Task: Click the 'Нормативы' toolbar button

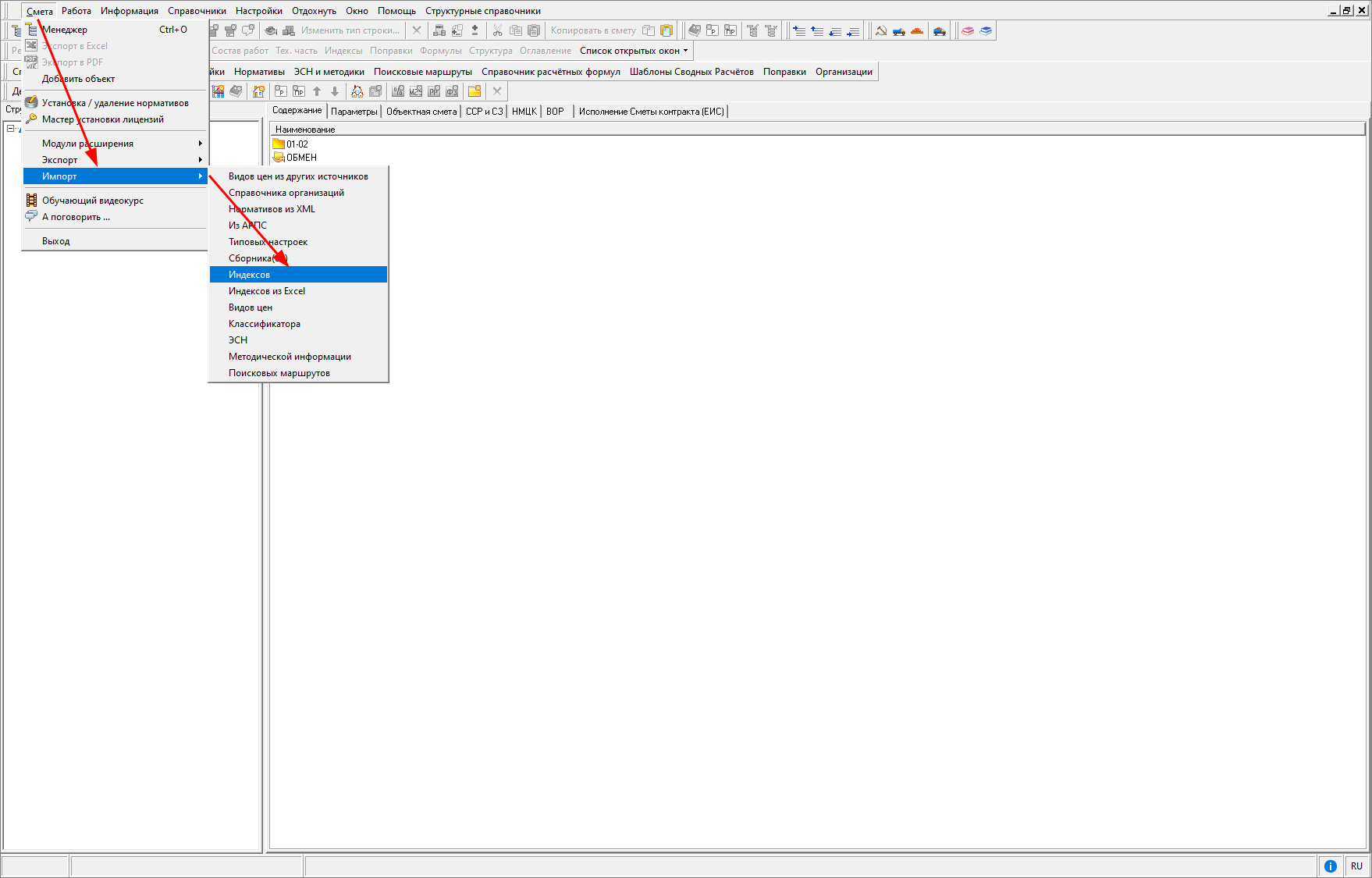Action: pos(259,72)
